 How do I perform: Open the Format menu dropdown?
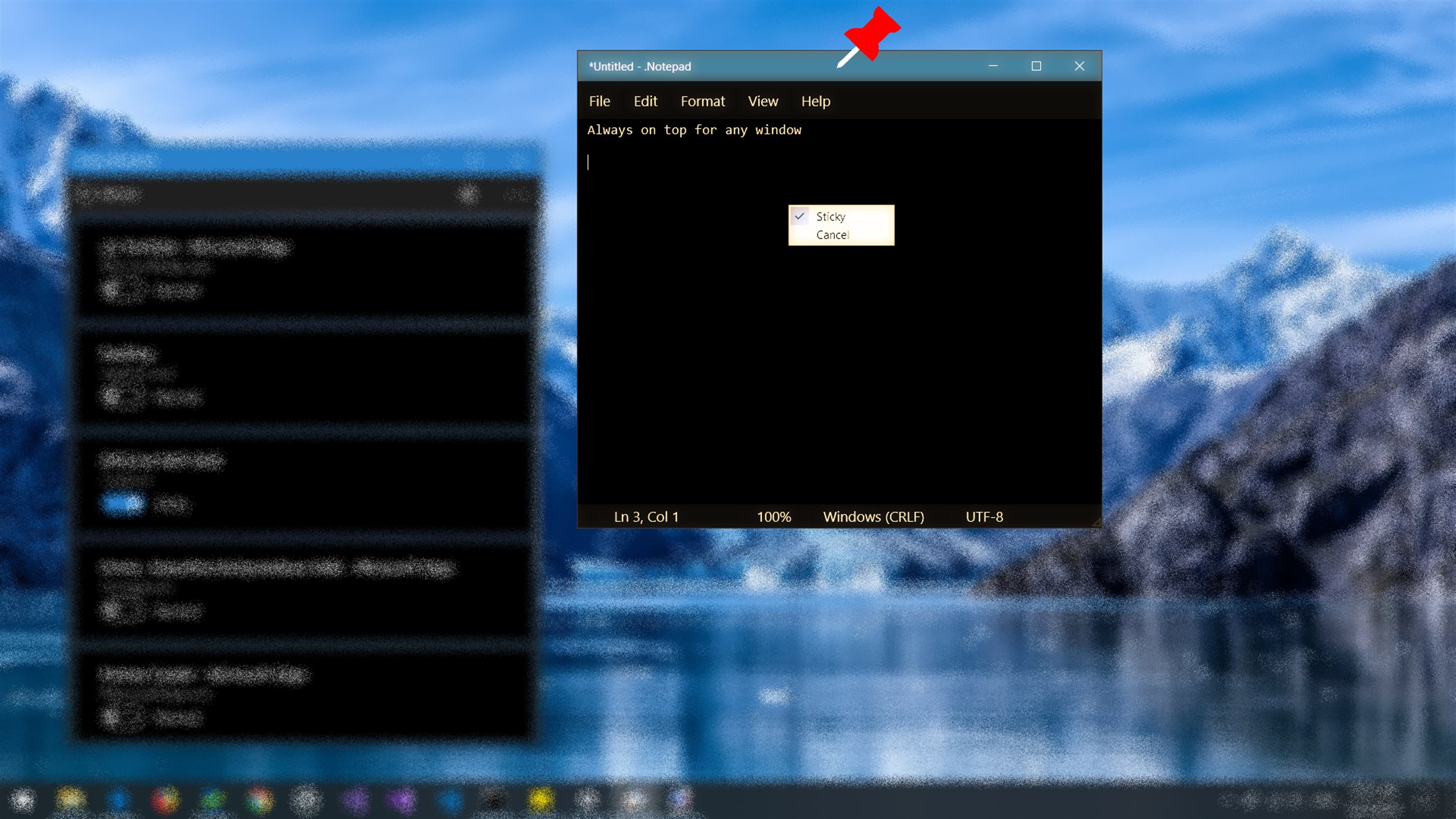click(702, 101)
